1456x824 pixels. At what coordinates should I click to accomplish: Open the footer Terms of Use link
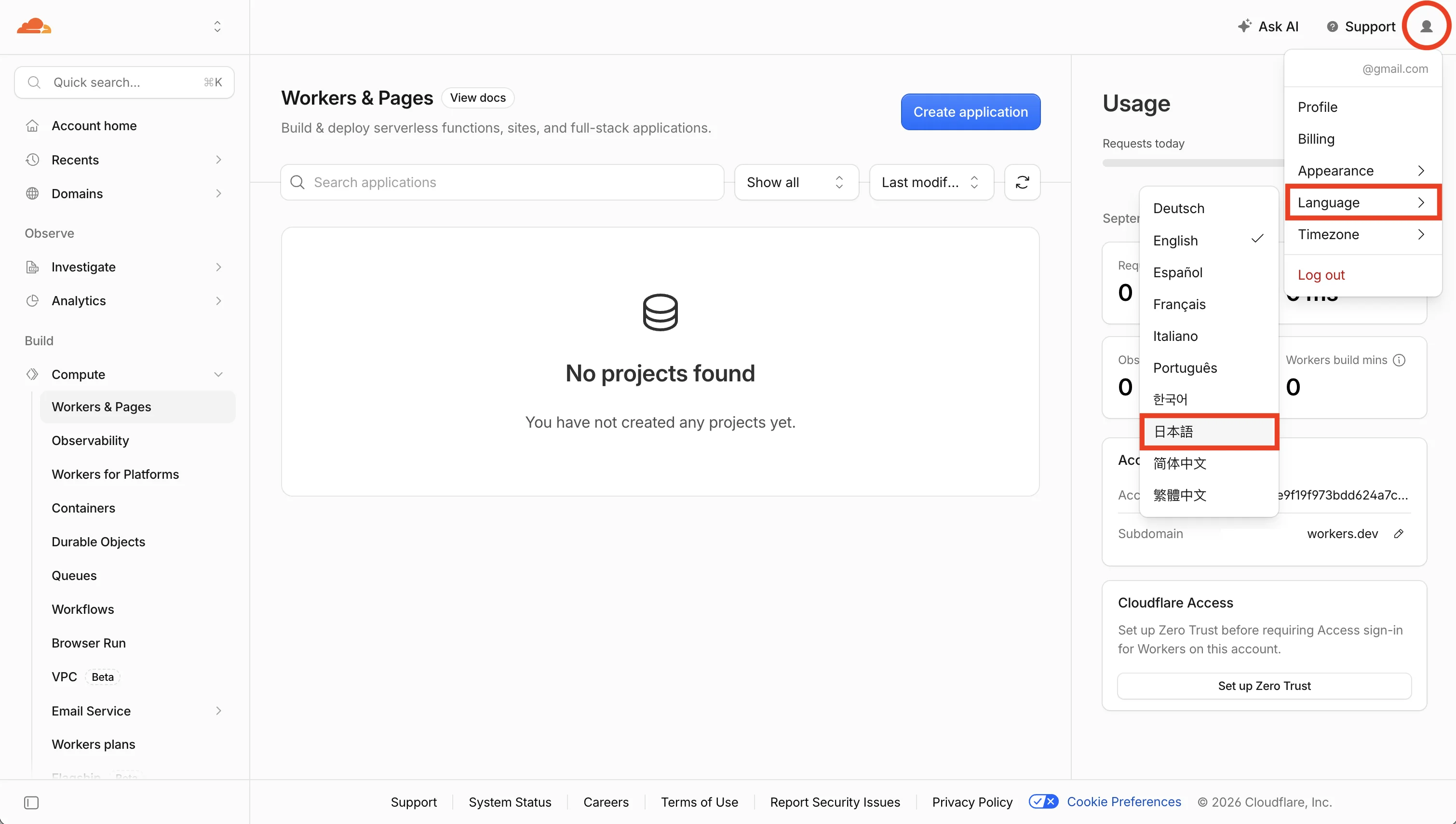(x=700, y=802)
